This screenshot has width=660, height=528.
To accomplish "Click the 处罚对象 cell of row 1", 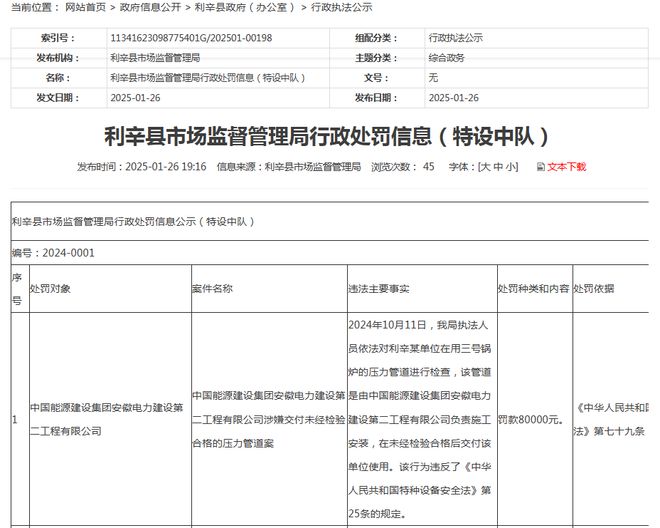I will pyautogui.click(x=110, y=419).
